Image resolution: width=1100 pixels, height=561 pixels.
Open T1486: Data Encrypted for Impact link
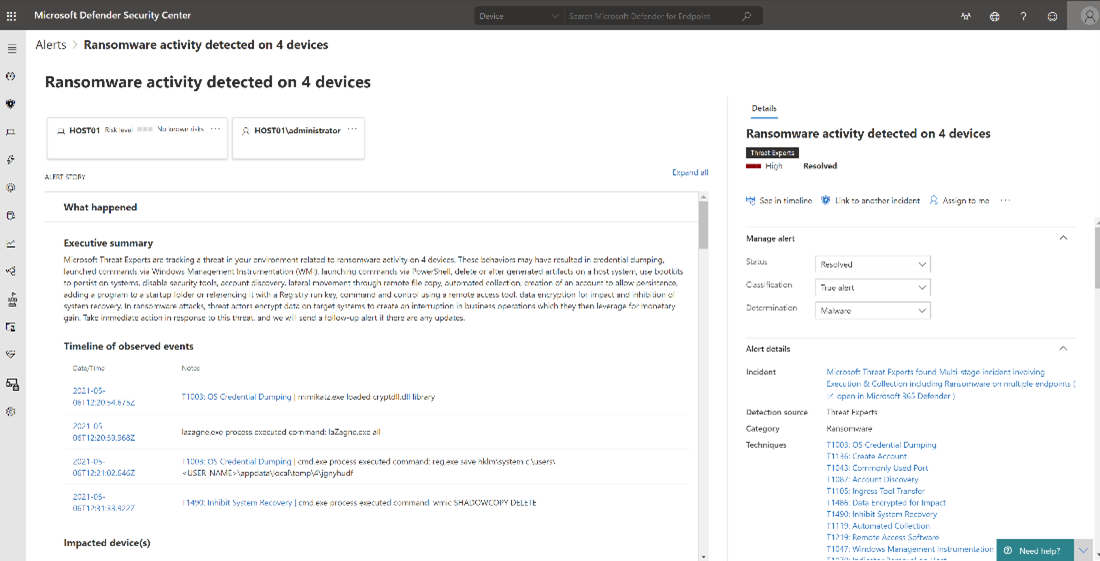coord(886,503)
